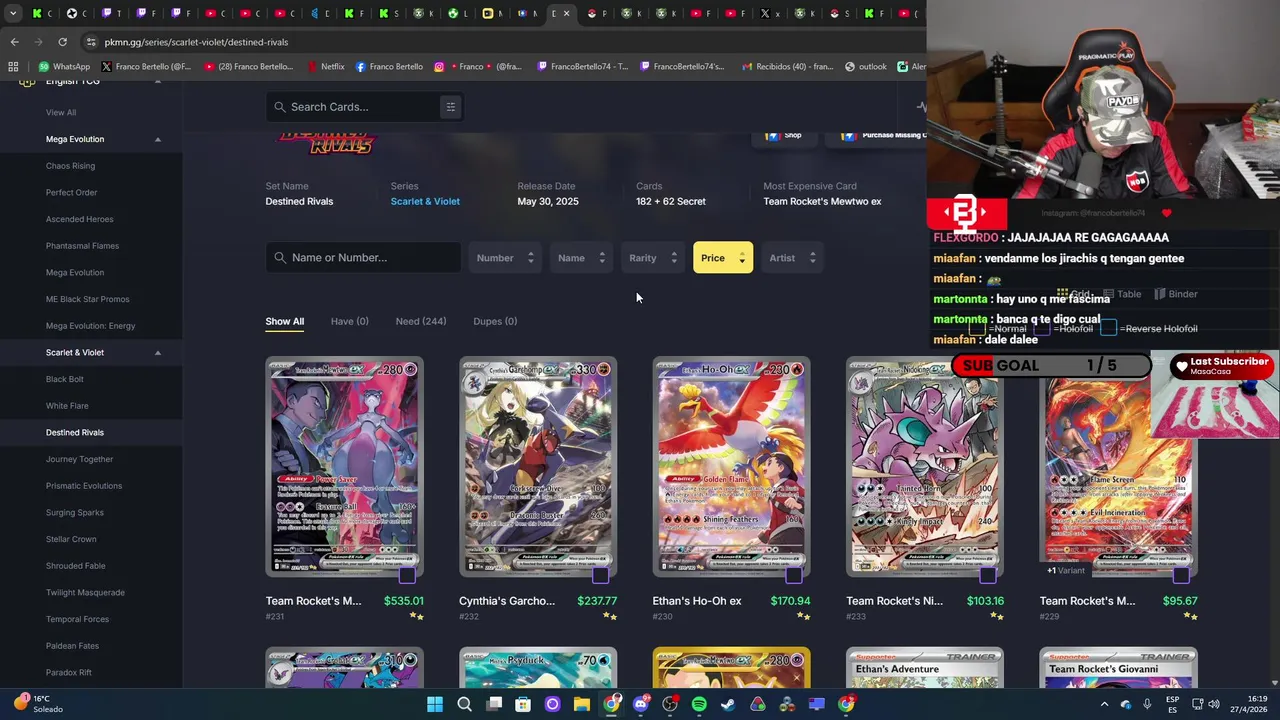Open the Netflix bookmark
Viewport: 1280px width, 720px height.
click(x=325, y=67)
